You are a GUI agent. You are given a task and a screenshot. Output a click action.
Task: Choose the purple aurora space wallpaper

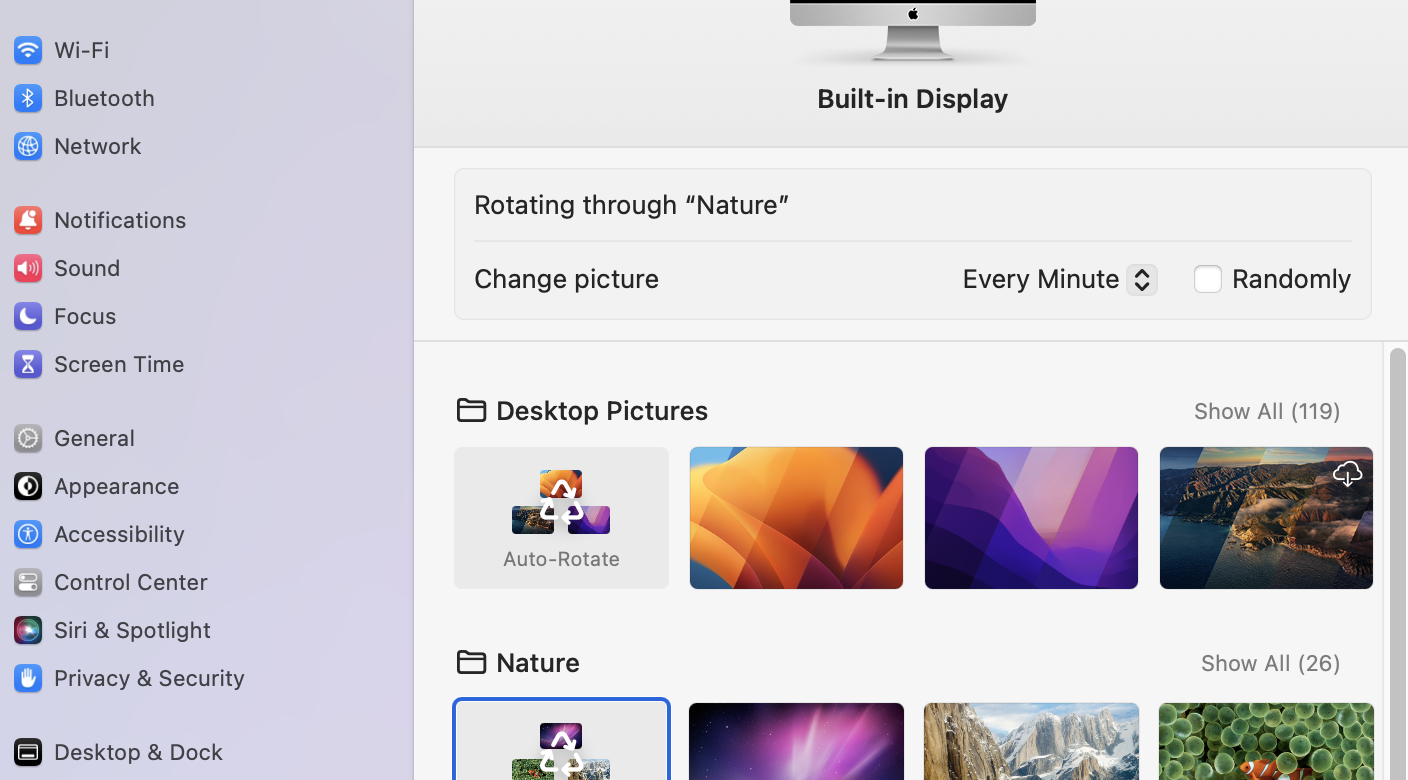pyautogui.click(x=796, y=741)
